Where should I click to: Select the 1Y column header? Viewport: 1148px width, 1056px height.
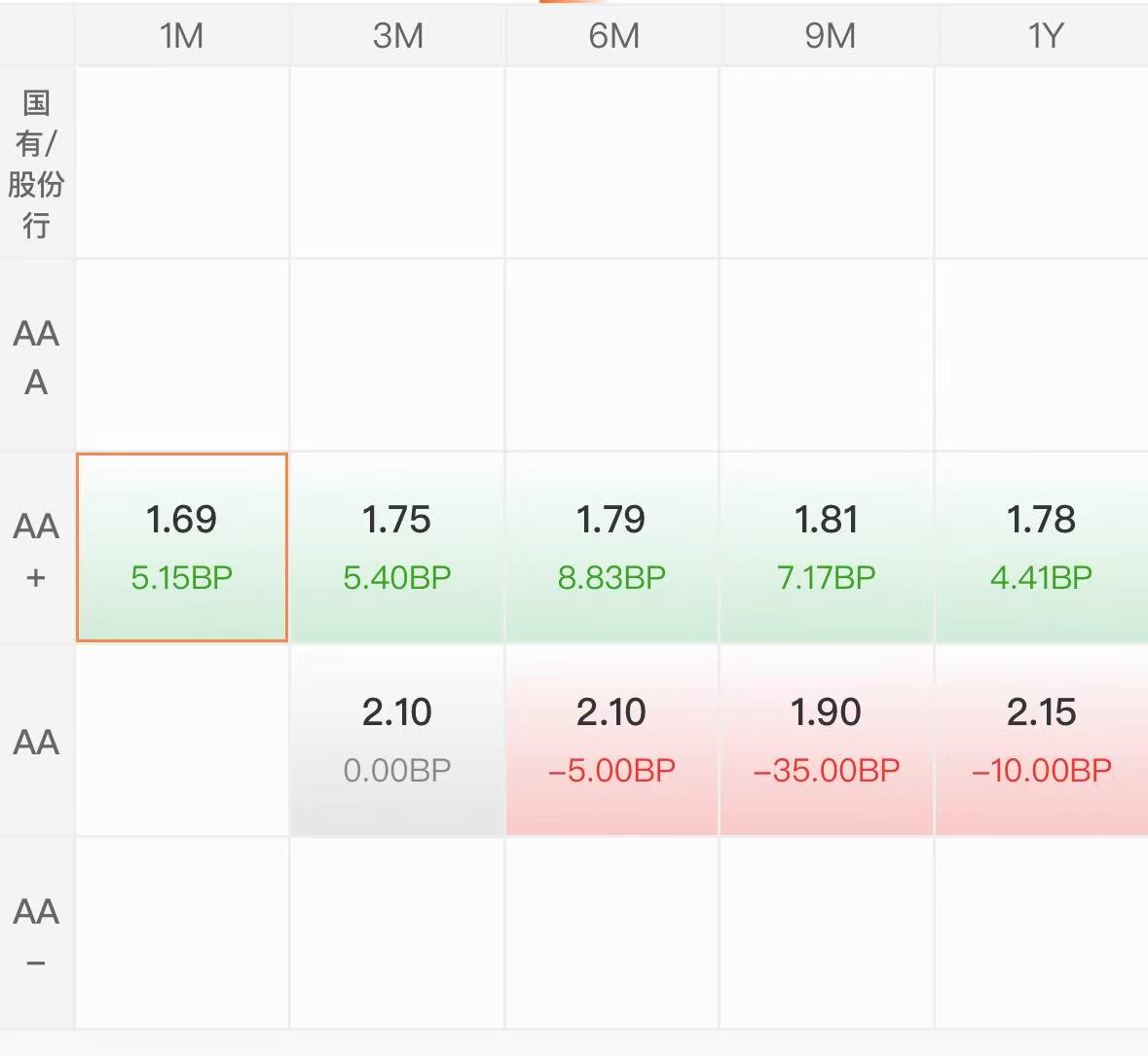(x=1045, y=36)
